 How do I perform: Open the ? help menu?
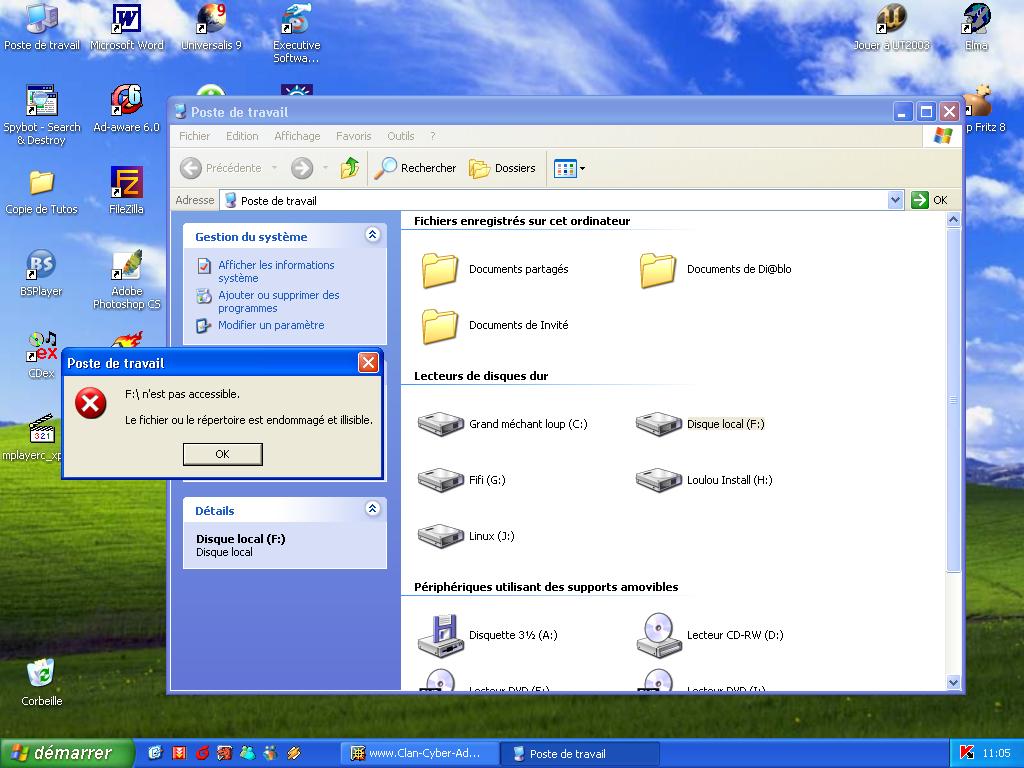pyautogui.click(x=432, y=136)
